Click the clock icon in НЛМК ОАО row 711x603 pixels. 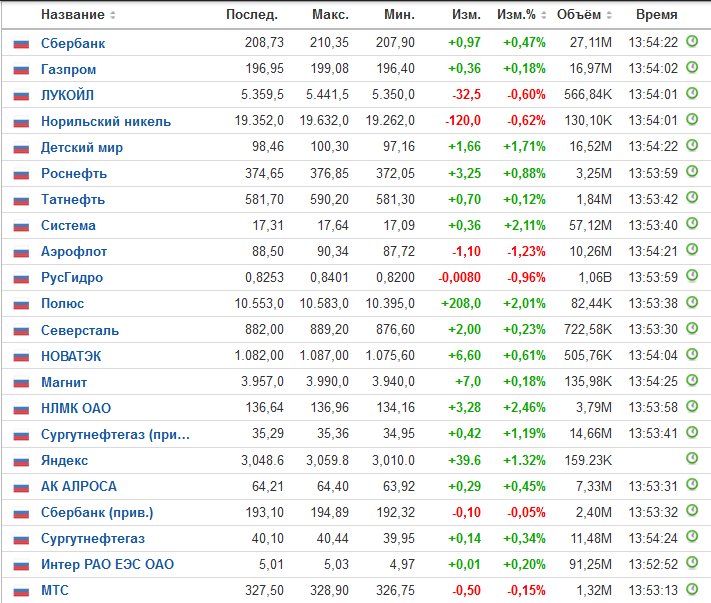(x=692, y=406)
